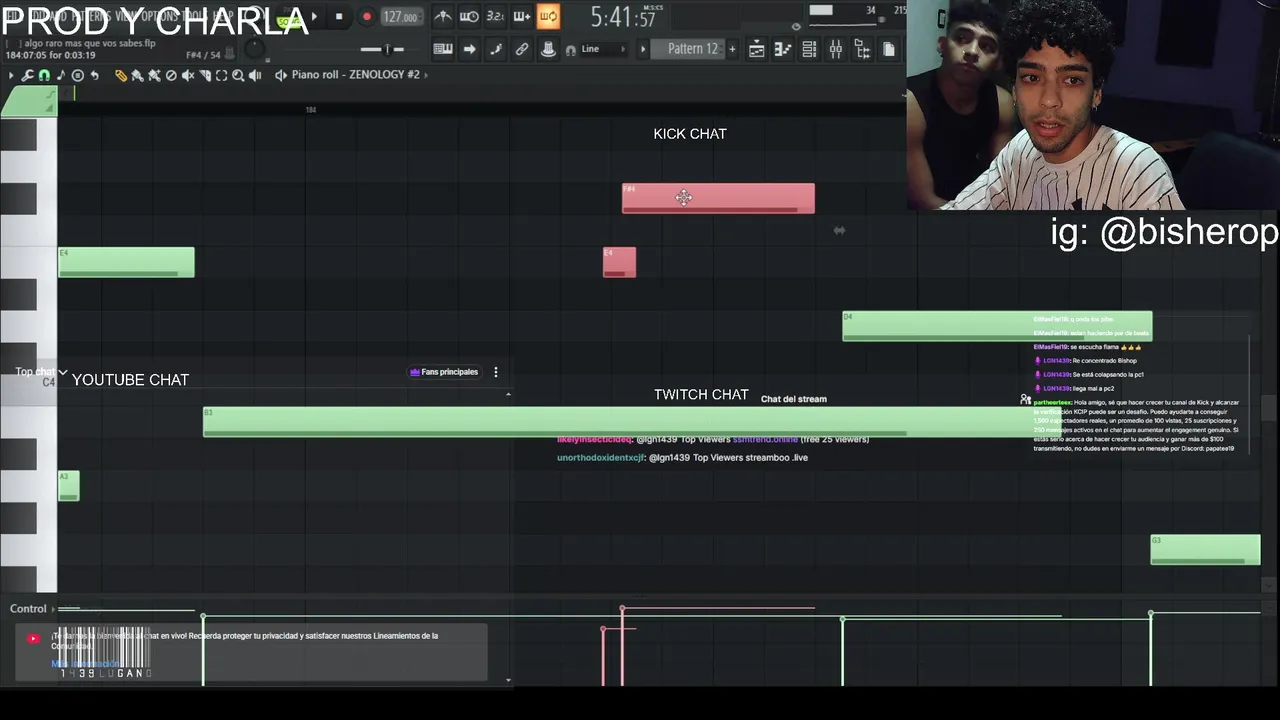Toggle the 3.2.1 recording countdown
The width and height of the screenshot is (1280, 720).
(495, 16)
